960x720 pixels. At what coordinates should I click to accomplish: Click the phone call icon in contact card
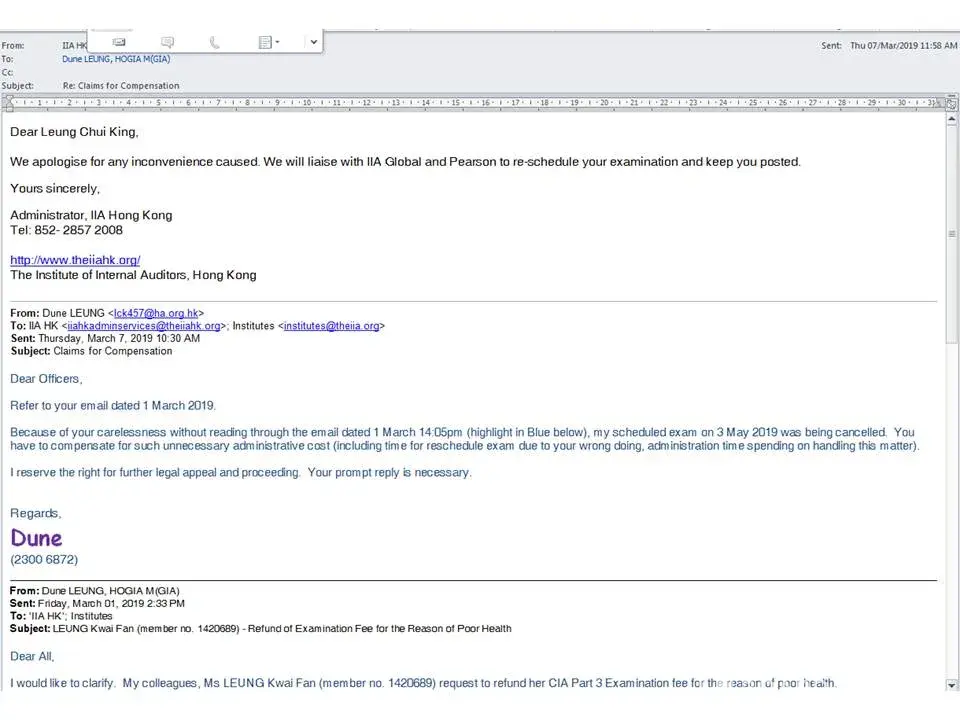215,42
